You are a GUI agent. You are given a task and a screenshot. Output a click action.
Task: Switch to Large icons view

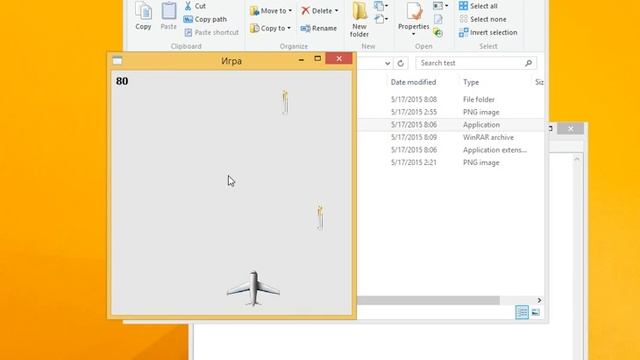(536, 312)
